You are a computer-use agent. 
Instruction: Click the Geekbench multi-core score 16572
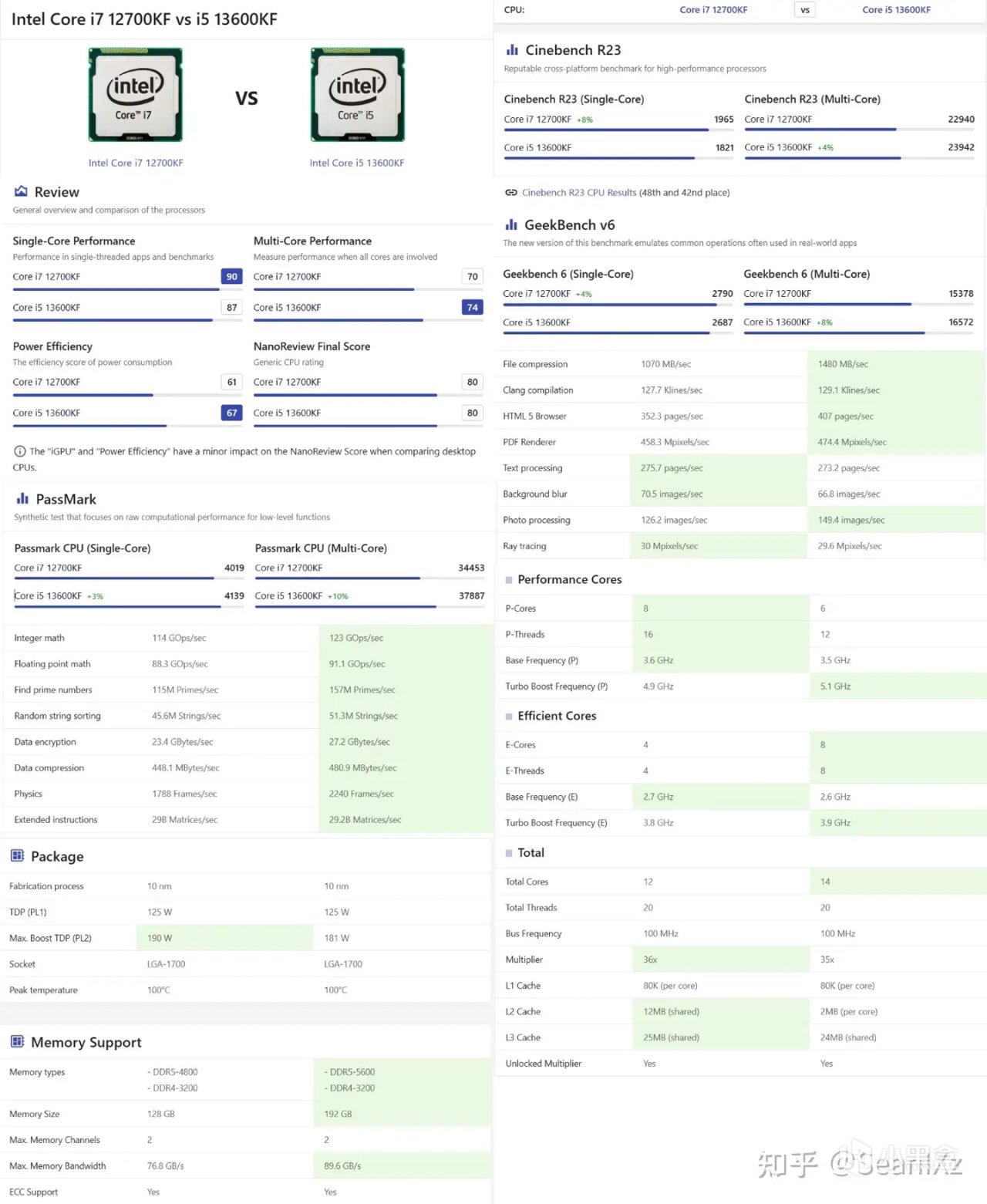coord(961,322)
